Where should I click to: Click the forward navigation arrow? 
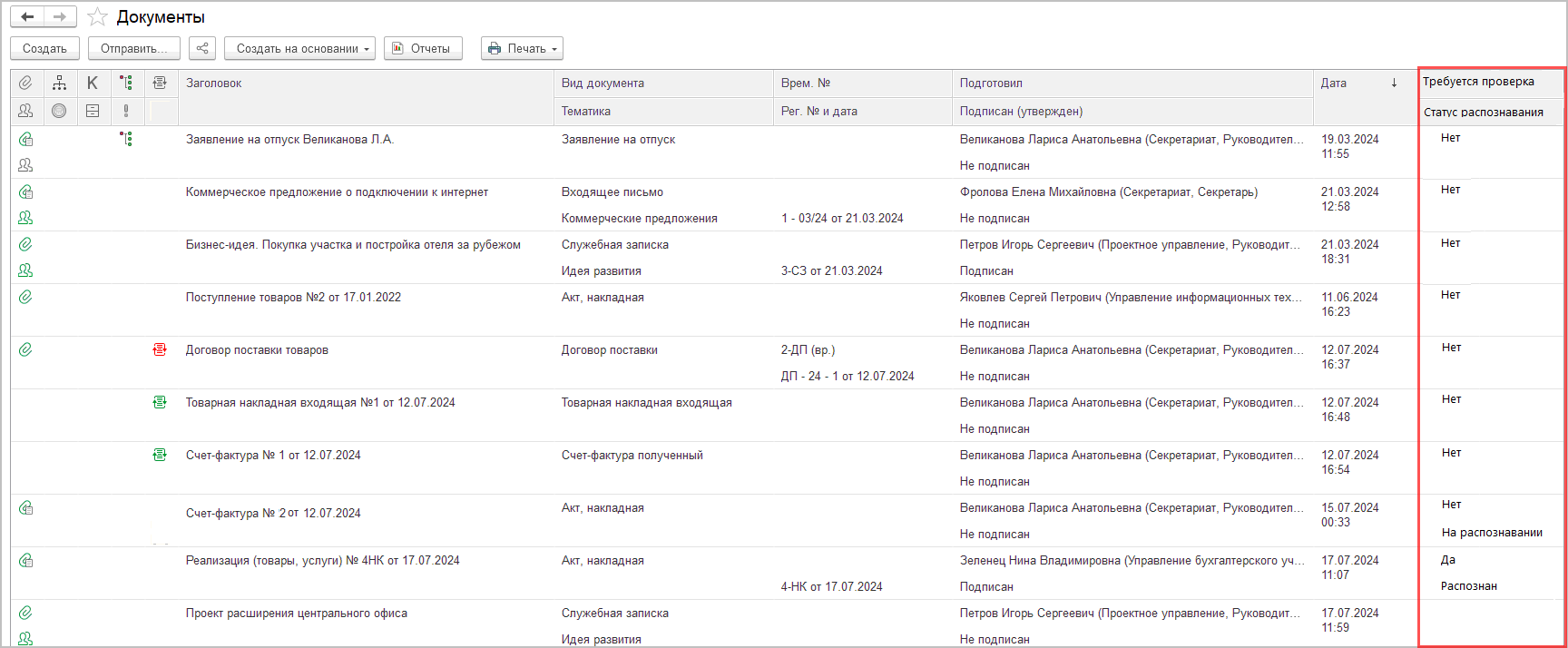[x=60, y=17]
